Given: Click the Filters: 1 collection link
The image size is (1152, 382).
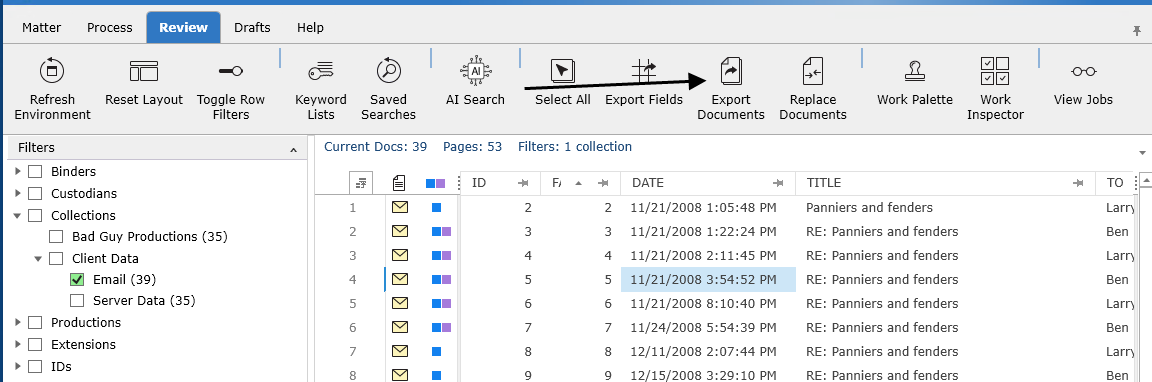Looking at the screenshot, I should [575, 147].
